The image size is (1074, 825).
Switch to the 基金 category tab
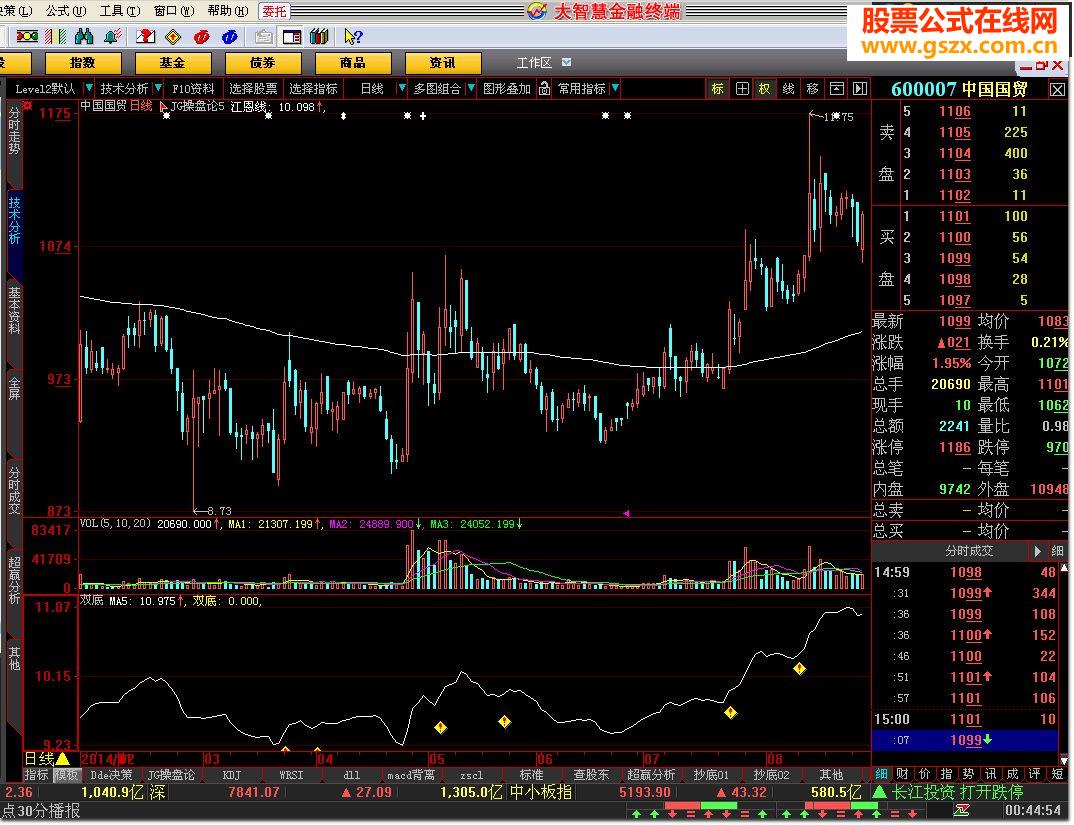point(173,62)
